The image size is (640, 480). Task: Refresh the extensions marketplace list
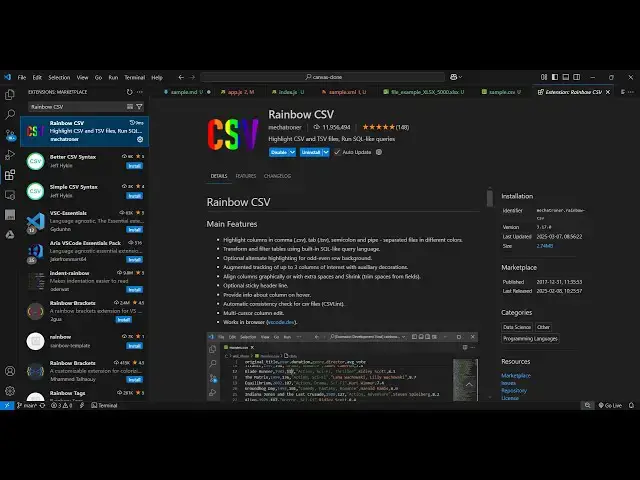click(x=129, y=92)
